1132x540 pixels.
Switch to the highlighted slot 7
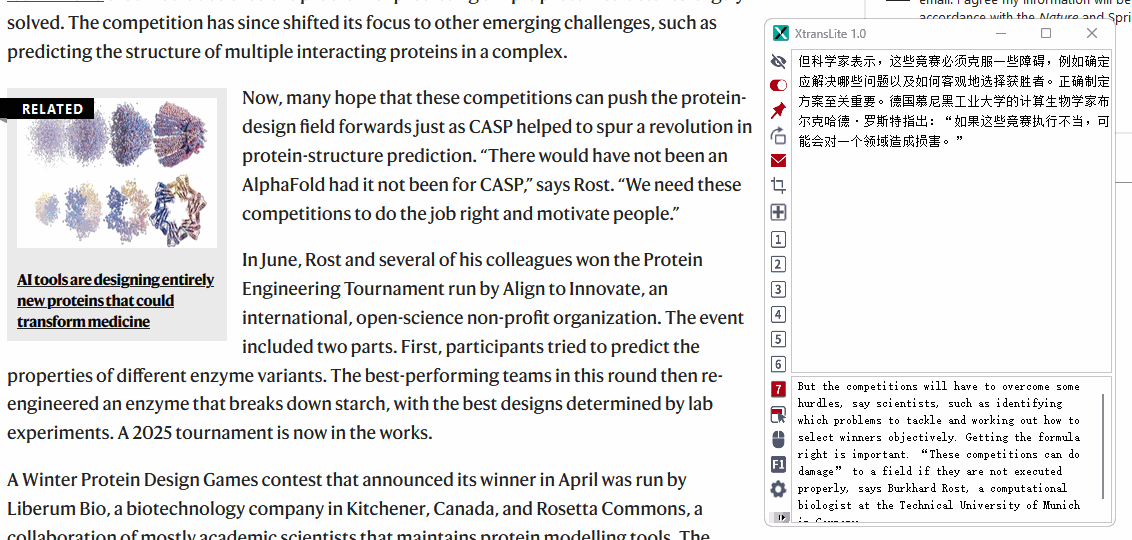tap(779, 389)
